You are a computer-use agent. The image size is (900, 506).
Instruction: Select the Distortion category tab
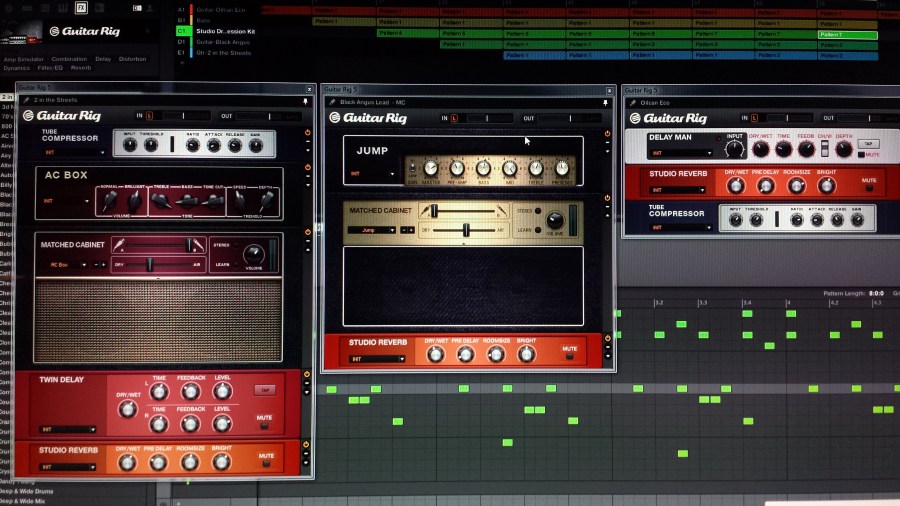pyautogui.click(x=132, y=59)
